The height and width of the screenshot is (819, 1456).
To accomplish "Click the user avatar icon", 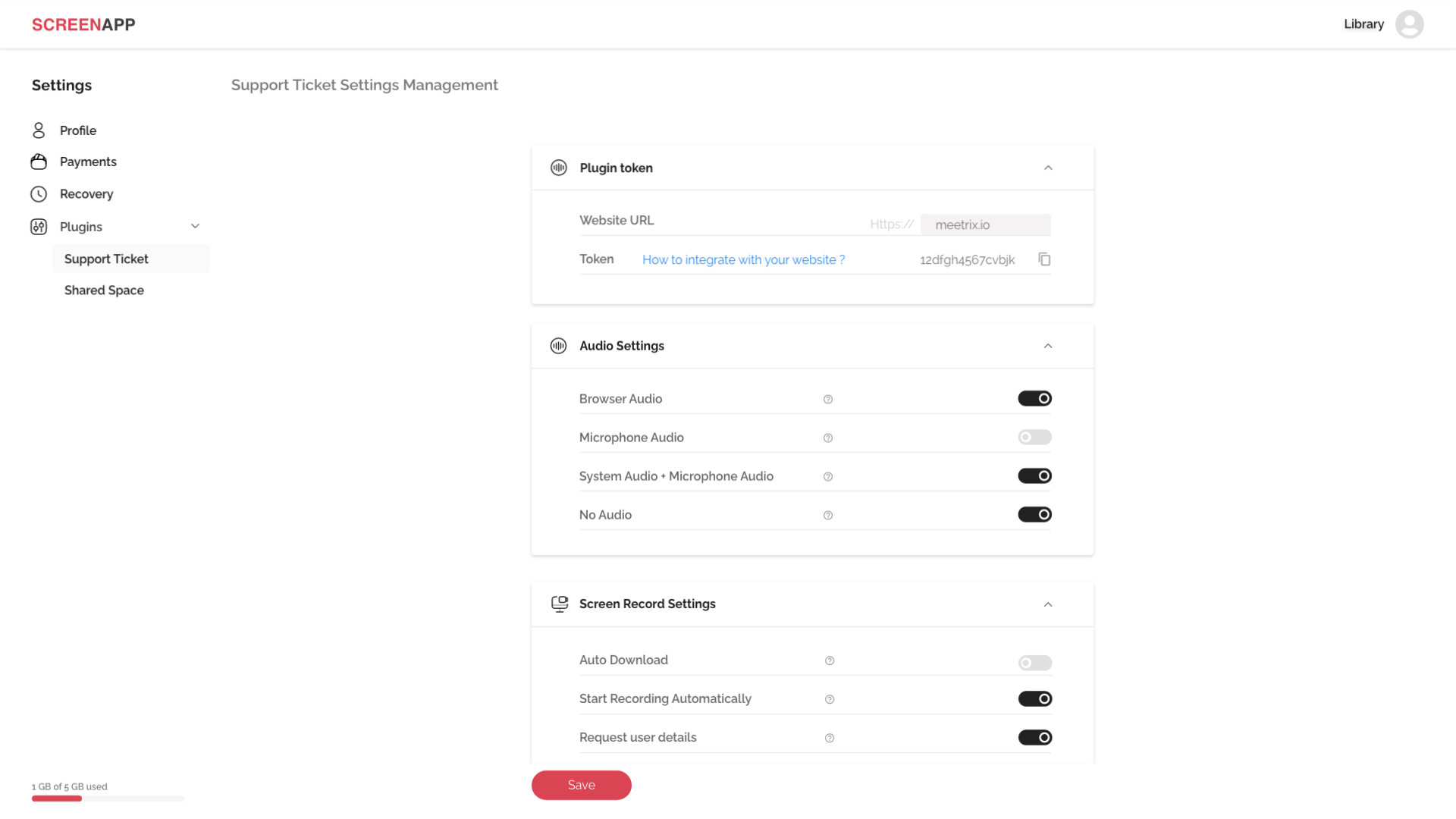I will point(1409,24).
